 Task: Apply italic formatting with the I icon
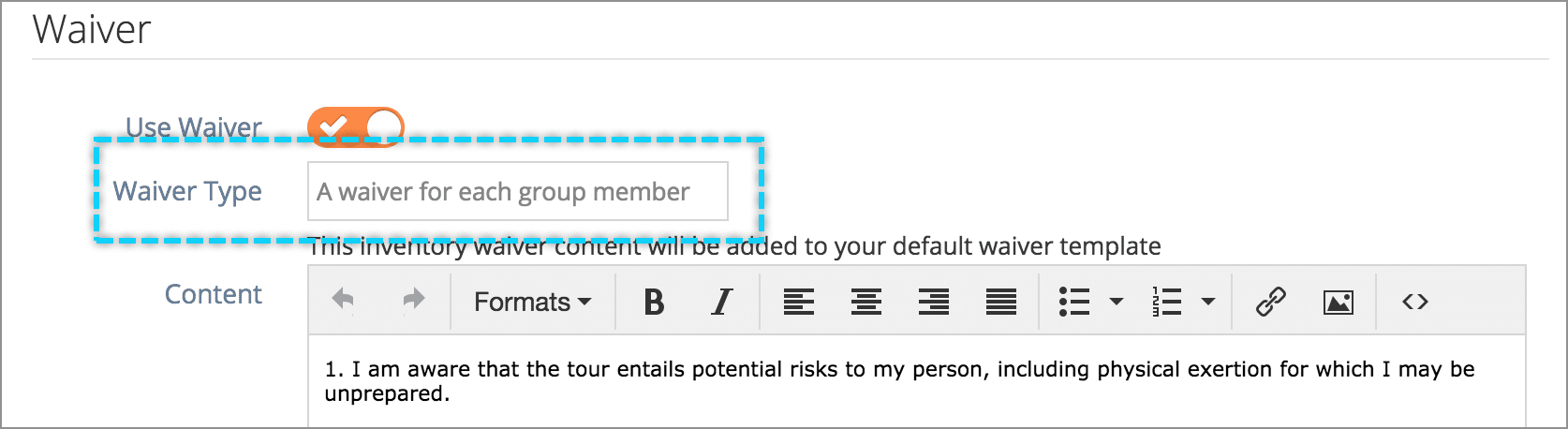coord(721,302)
